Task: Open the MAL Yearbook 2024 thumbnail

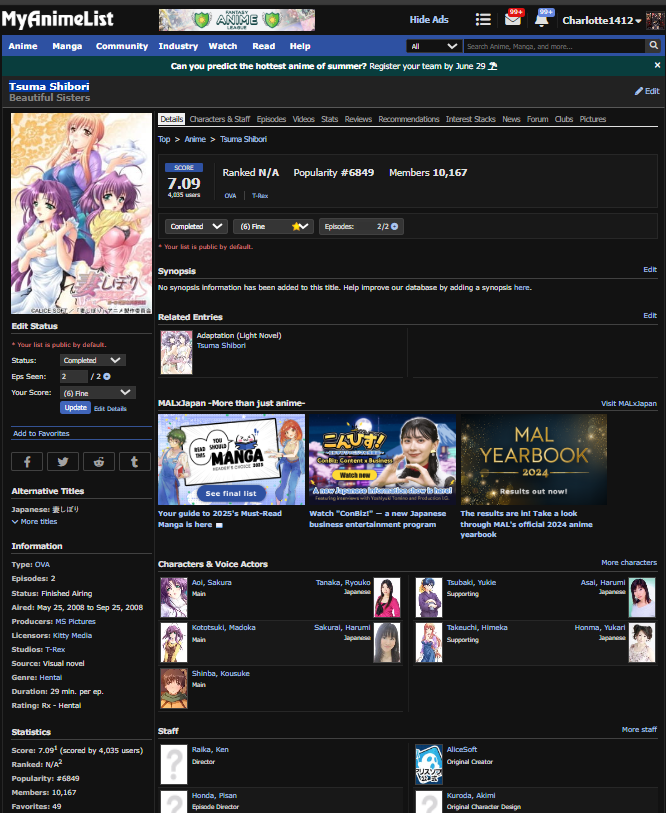Action: tap(533, 460)
